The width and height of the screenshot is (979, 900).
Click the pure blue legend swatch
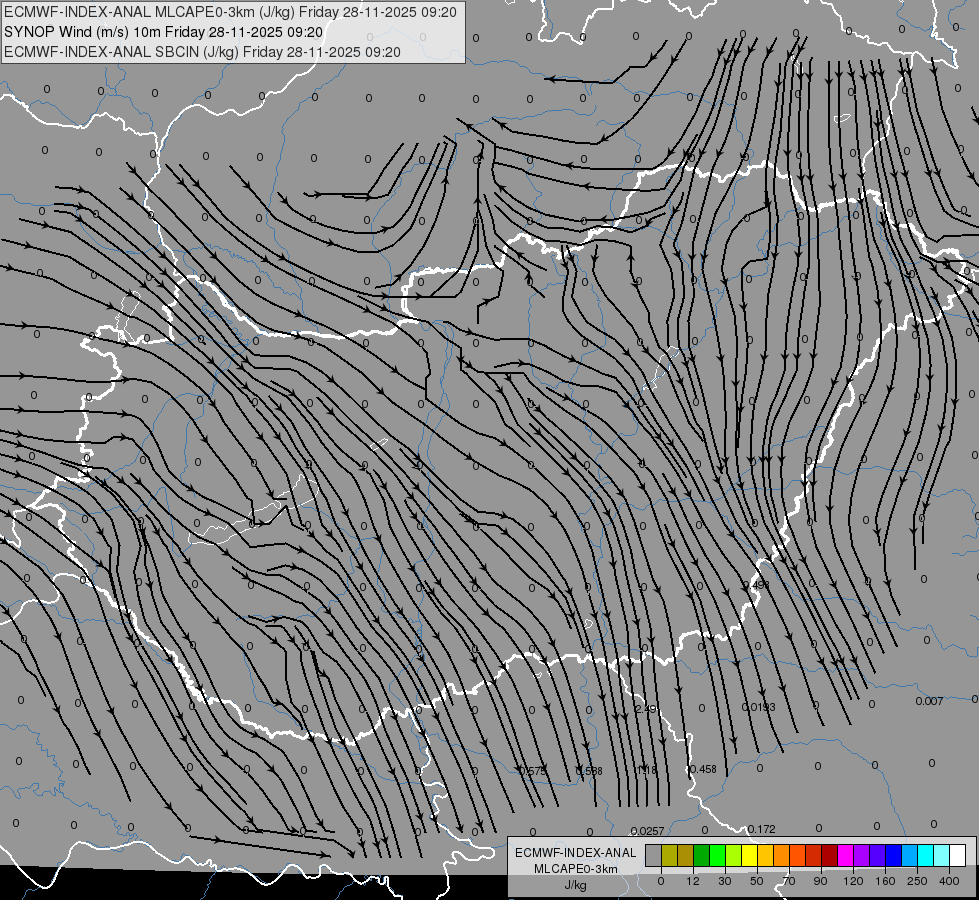pos(893,855)
